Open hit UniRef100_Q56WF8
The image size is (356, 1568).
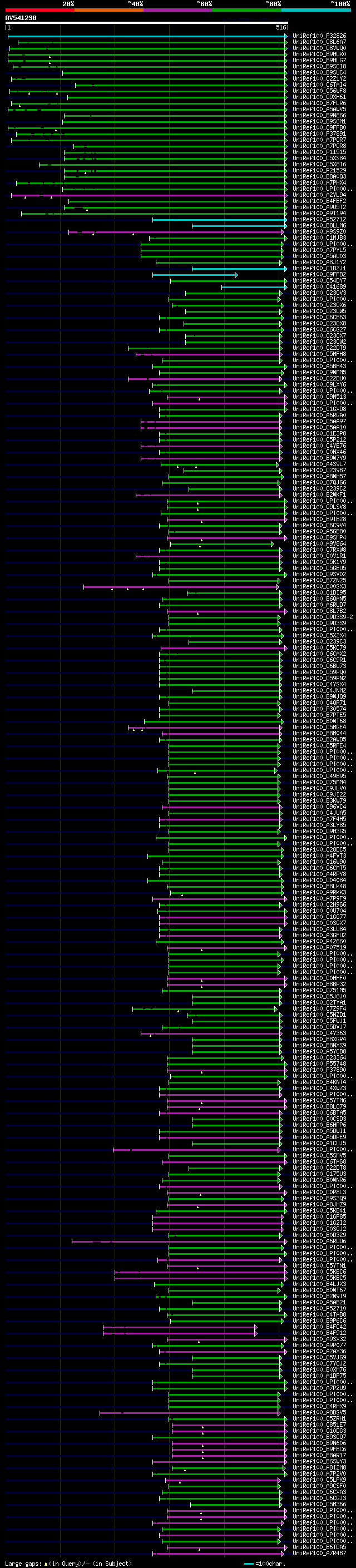pos(319,91)
